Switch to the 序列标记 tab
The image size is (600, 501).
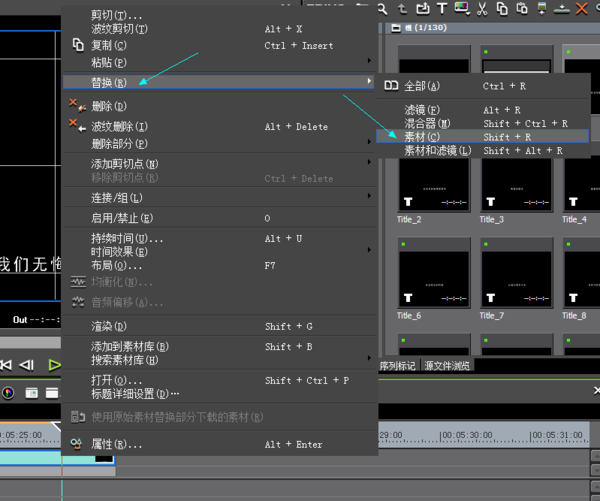point(398,366)
